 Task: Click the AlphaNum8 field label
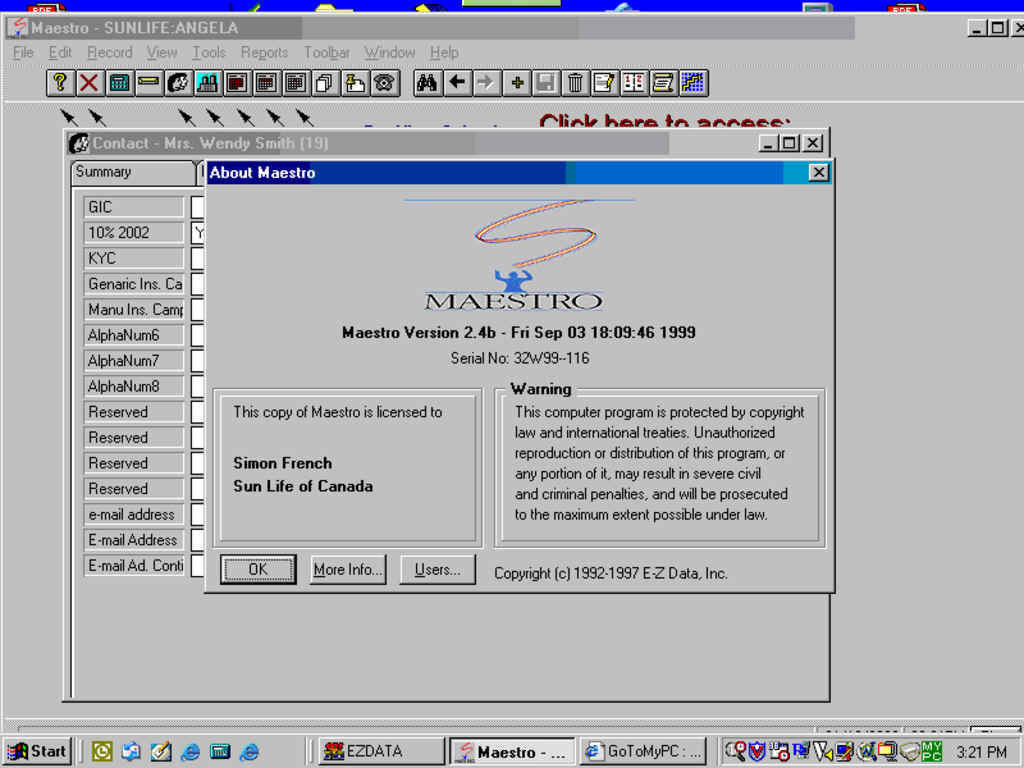pyautogui.click(x=134, y=386)
